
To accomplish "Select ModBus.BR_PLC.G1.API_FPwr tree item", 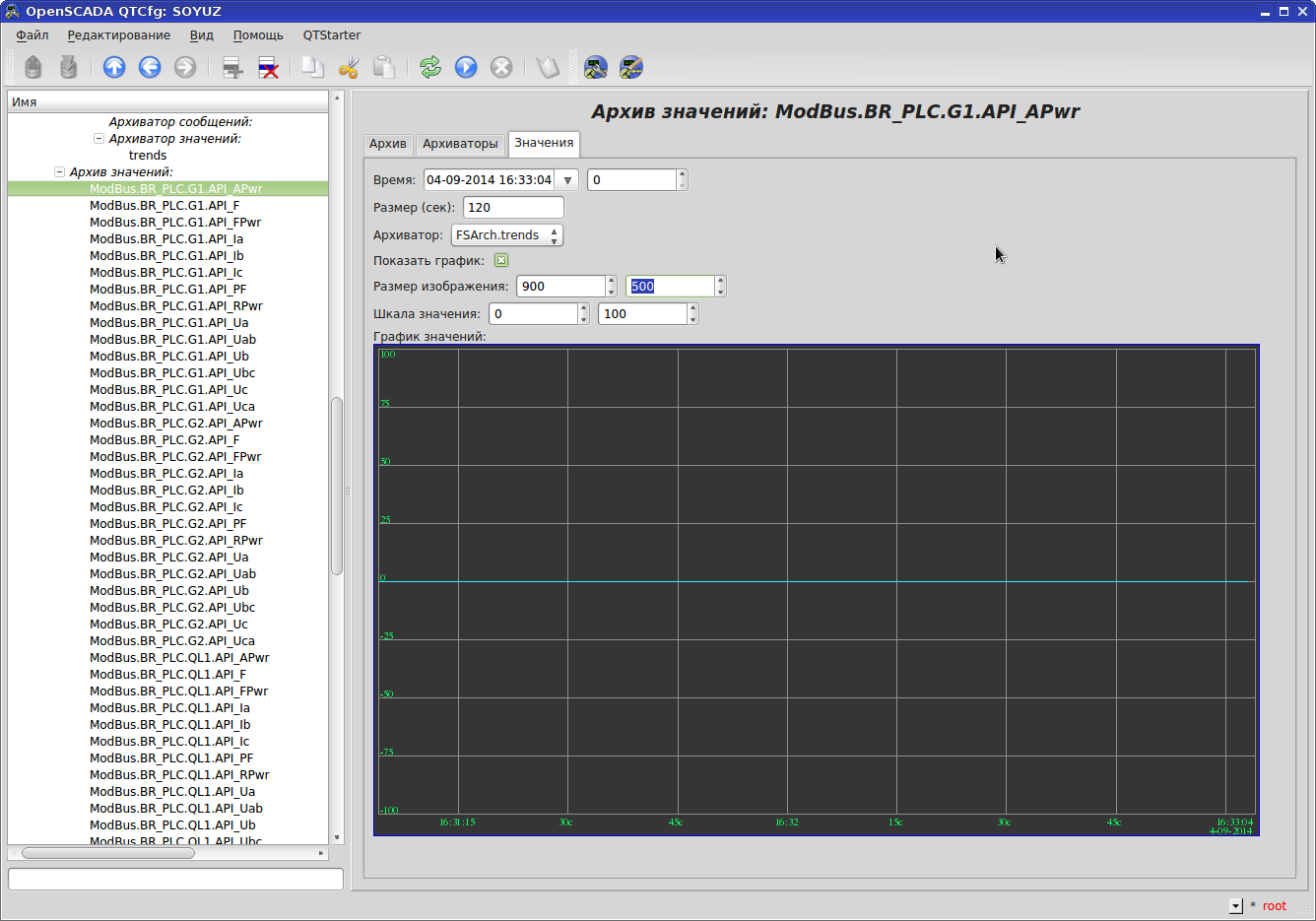I will click(175, 223).
